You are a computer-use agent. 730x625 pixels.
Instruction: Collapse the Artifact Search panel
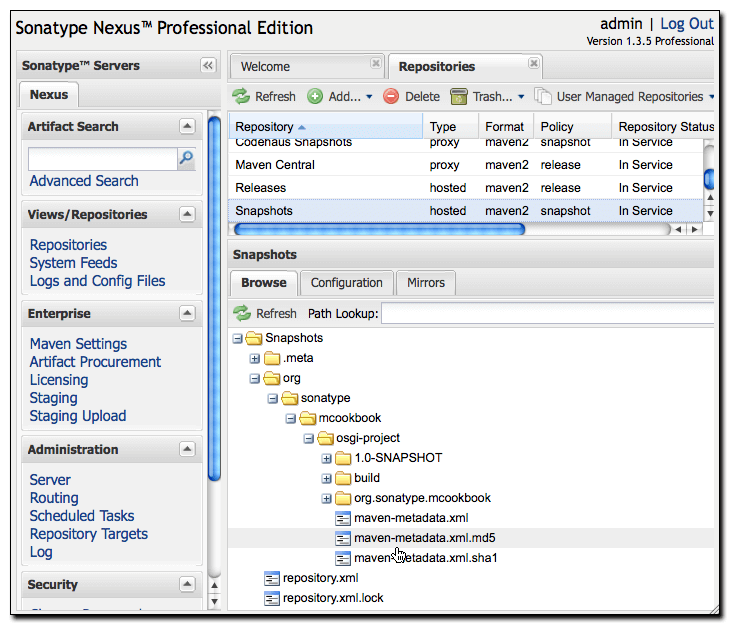[187, 126]
